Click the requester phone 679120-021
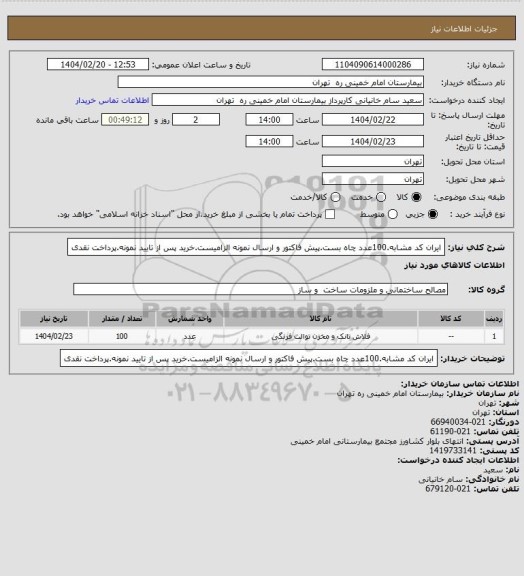The width and height of the screenshot is (524, 576). point(448,489)
